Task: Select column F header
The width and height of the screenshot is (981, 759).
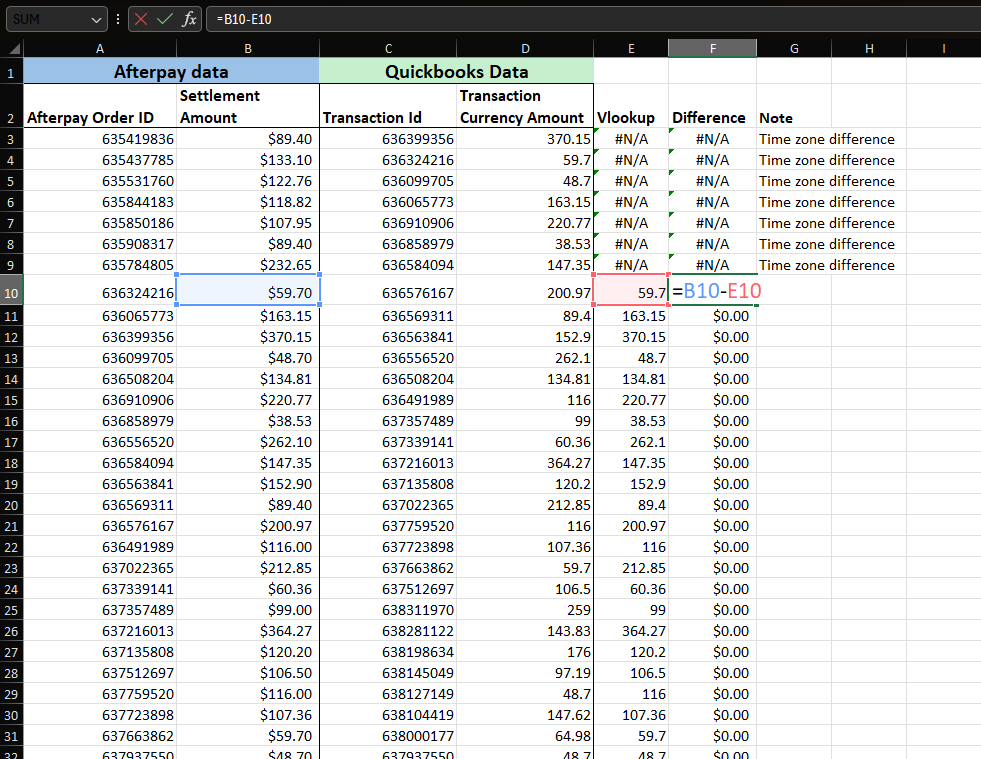Action: point(712,48)
